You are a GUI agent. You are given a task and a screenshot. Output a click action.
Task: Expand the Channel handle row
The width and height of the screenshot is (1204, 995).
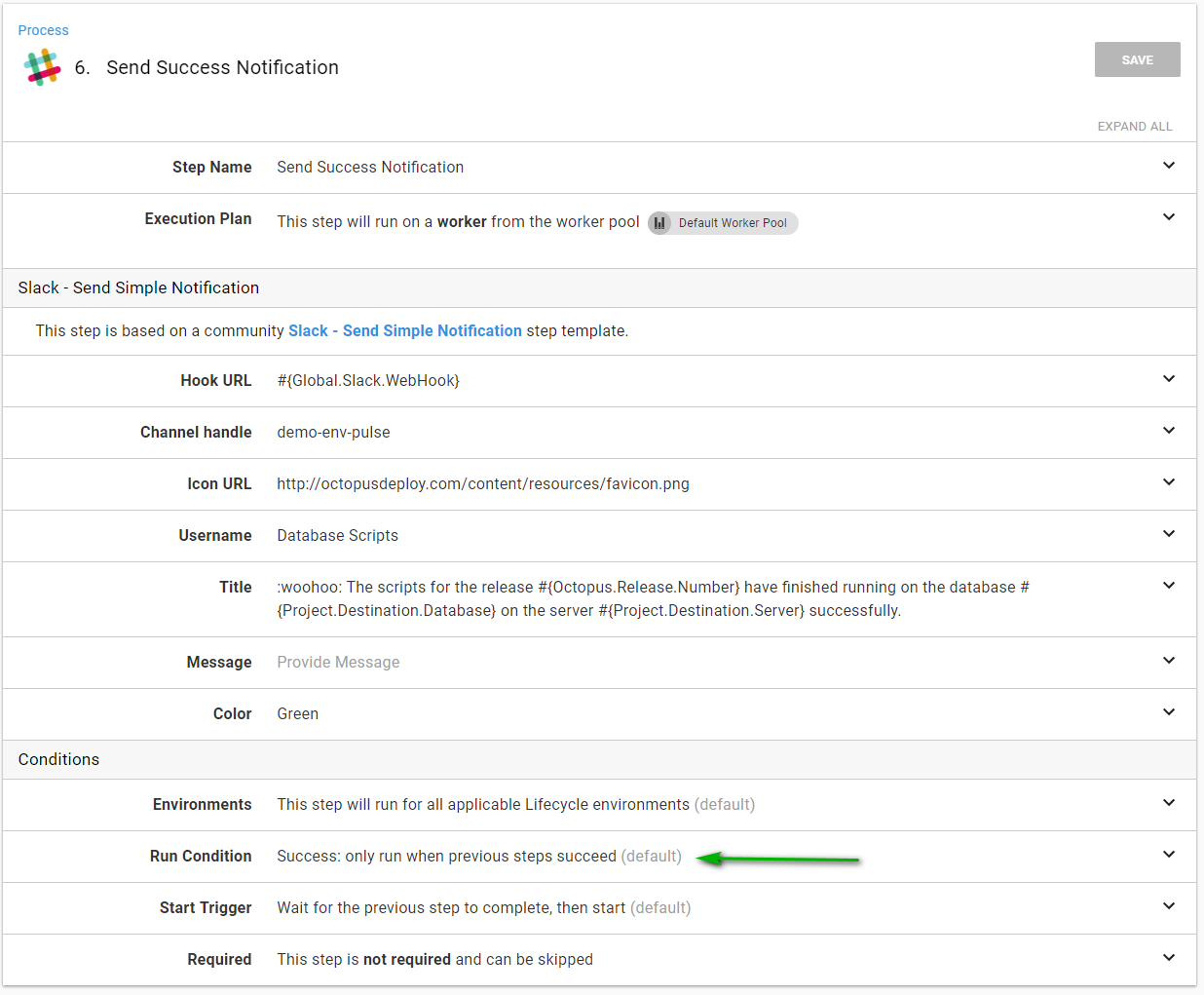1168,431
